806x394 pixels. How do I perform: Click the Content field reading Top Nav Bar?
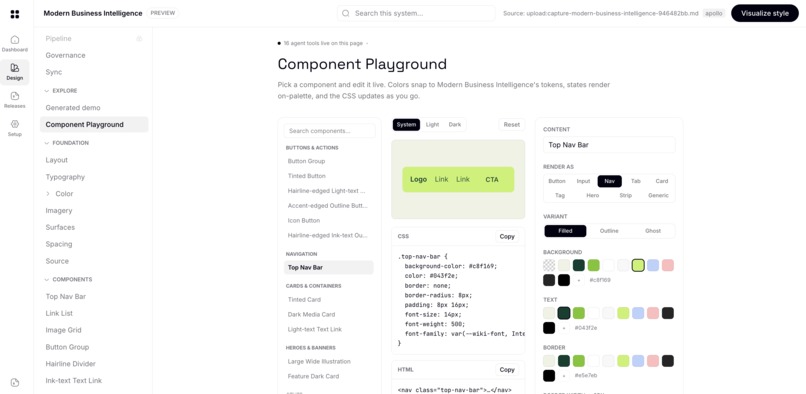click(x=609, y=145)
